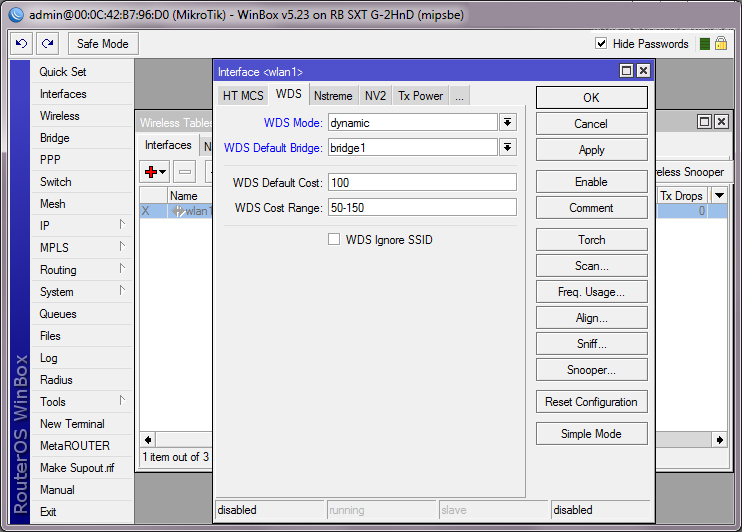
Task: Toggle the Hide Passwords checkbox
Action: pyautogui.click(x=601, y=44)
